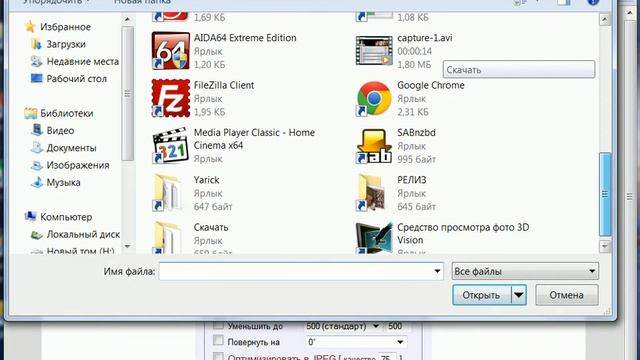
Task: Open the rotation angle 0° dropdown
Action: (x=356, y=342)
